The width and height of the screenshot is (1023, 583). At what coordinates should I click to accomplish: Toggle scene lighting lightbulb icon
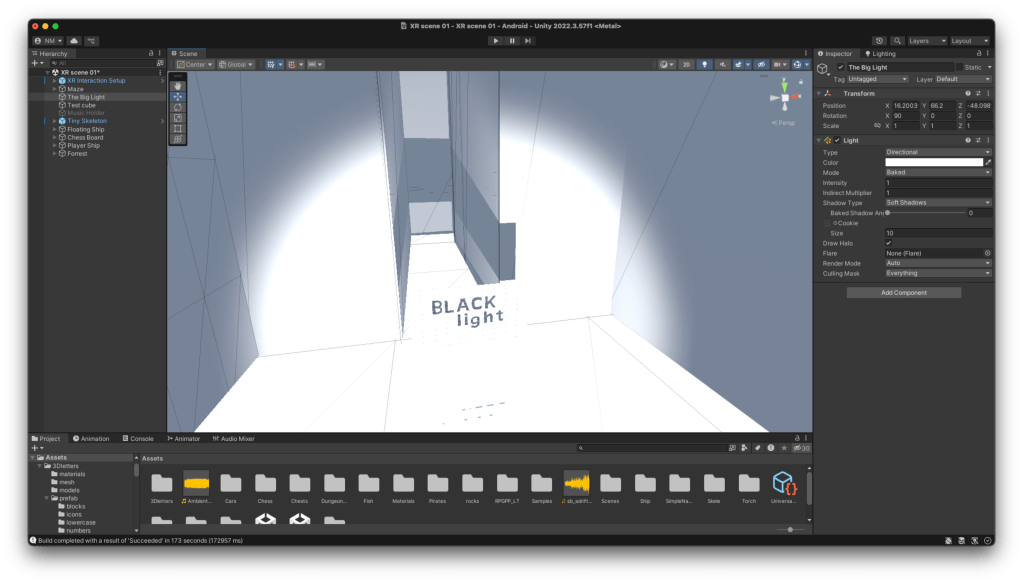pos(703,64)
